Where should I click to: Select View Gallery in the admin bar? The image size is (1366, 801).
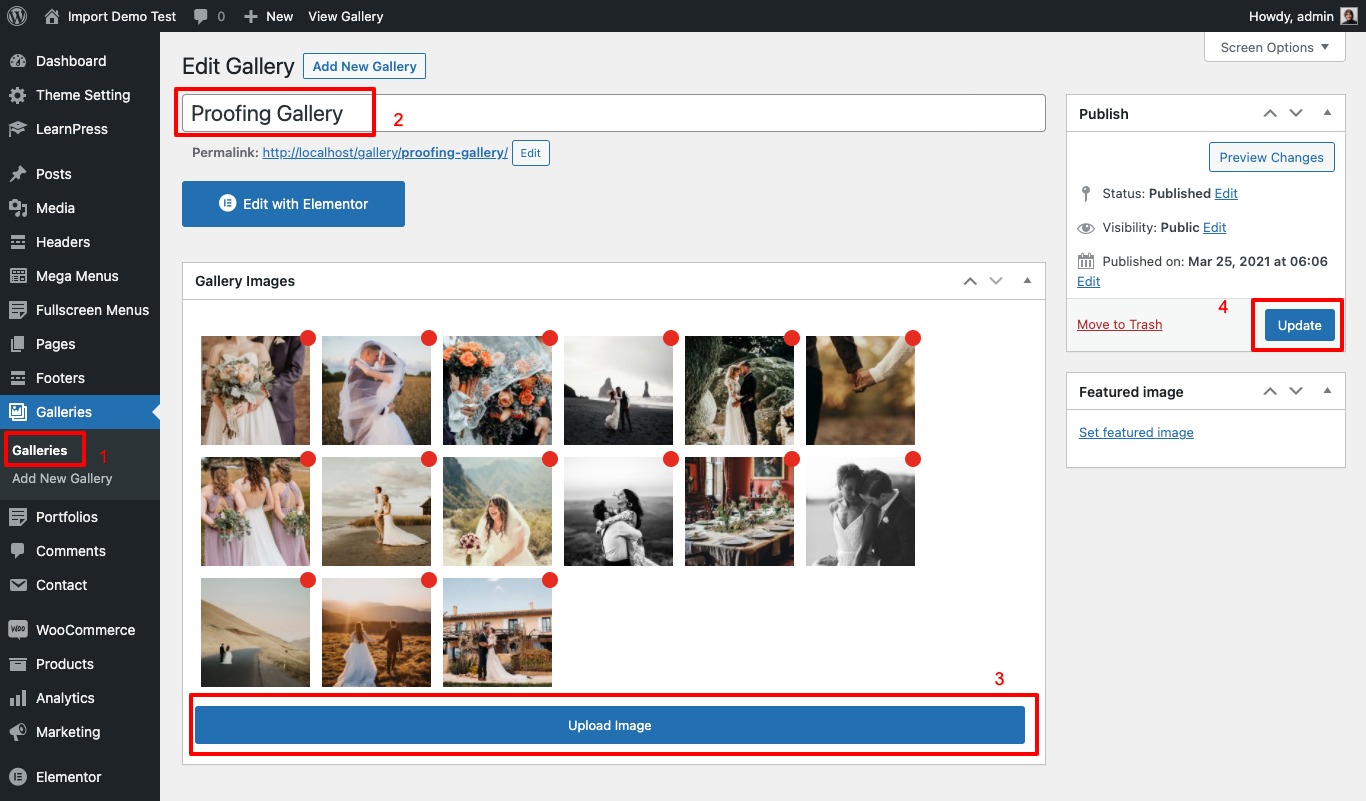(345, 16)
